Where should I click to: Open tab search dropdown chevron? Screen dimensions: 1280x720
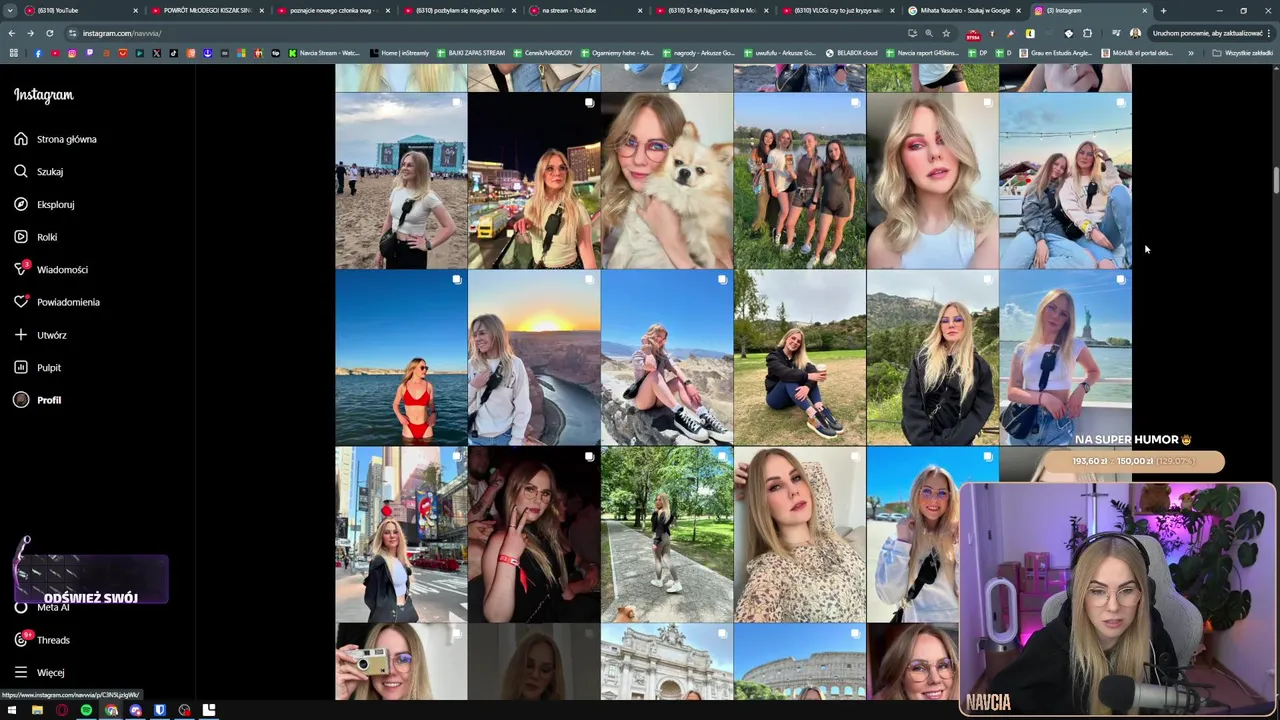point(10,10)
